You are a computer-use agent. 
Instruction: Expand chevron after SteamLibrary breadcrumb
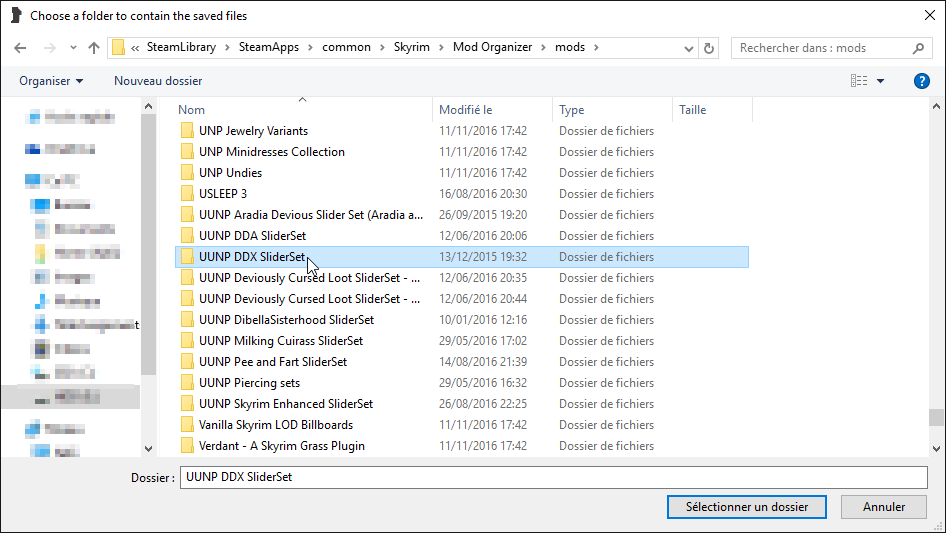227,48
